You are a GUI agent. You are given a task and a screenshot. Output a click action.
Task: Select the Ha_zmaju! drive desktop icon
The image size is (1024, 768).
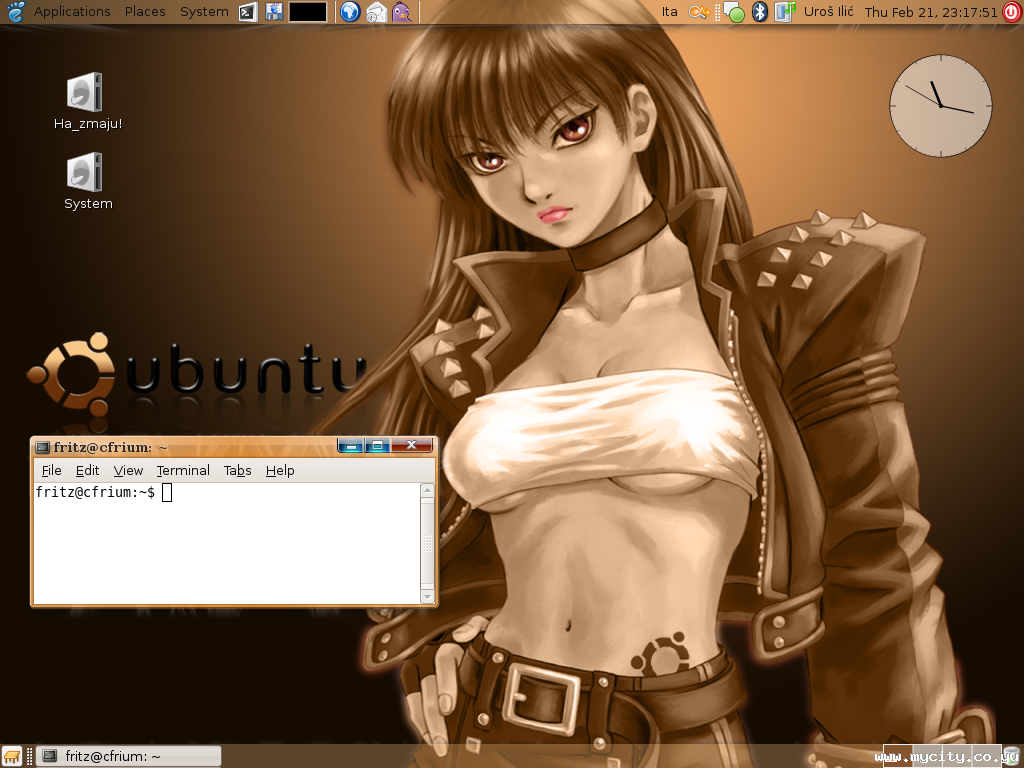[88, 101]
